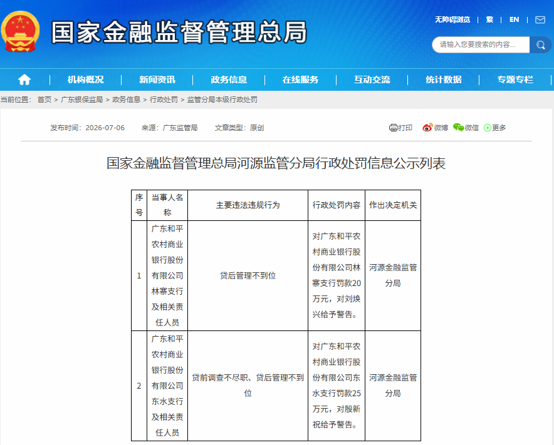Click the 当事人名称 column header
The width and height of the screenshot is (554, 445).
pos(167,205)
